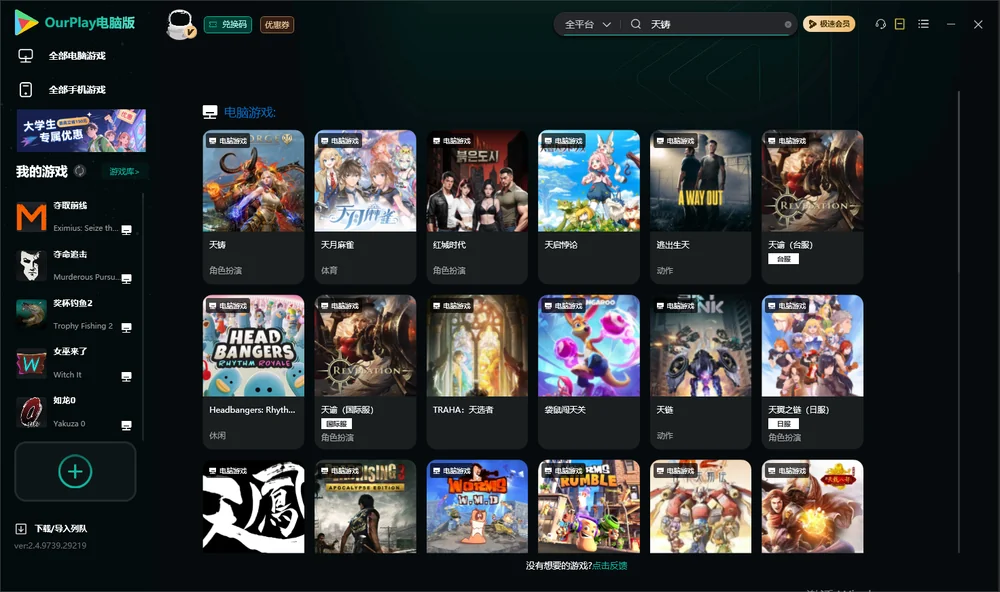Image resolution: width=1000 pixels, height=592 pixels.
Task: Click the 如龙0 game icon in sidebar
Action: coord(31,413)
